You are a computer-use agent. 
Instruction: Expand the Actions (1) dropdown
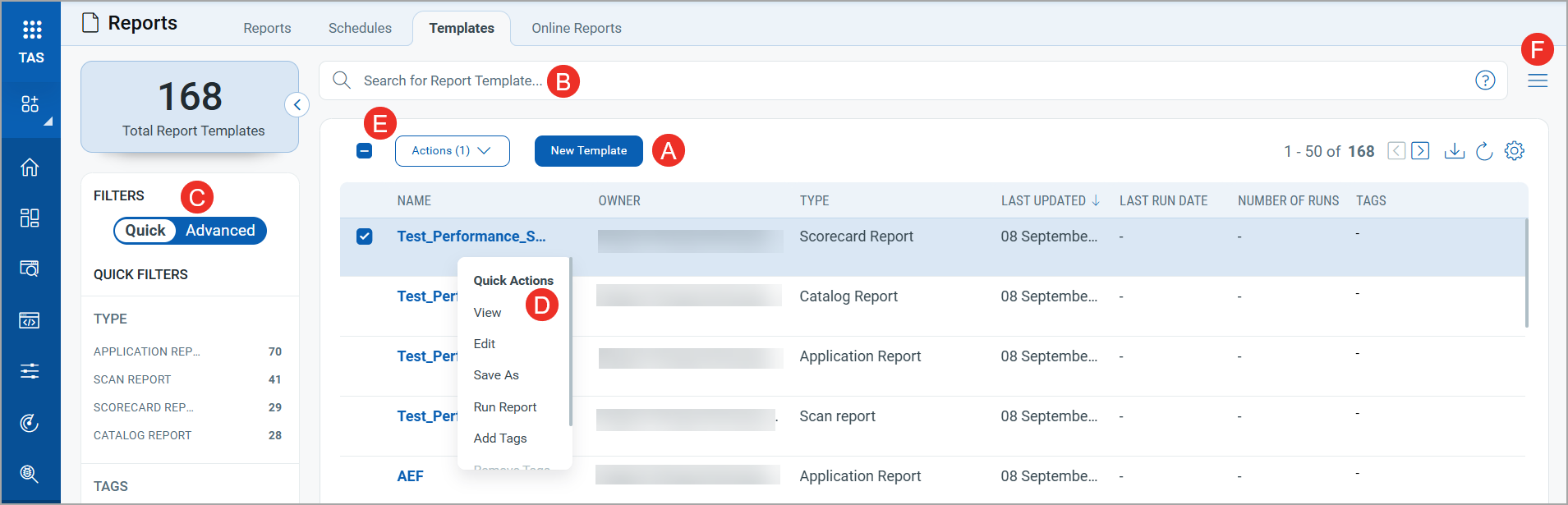(x=452, y=151)
